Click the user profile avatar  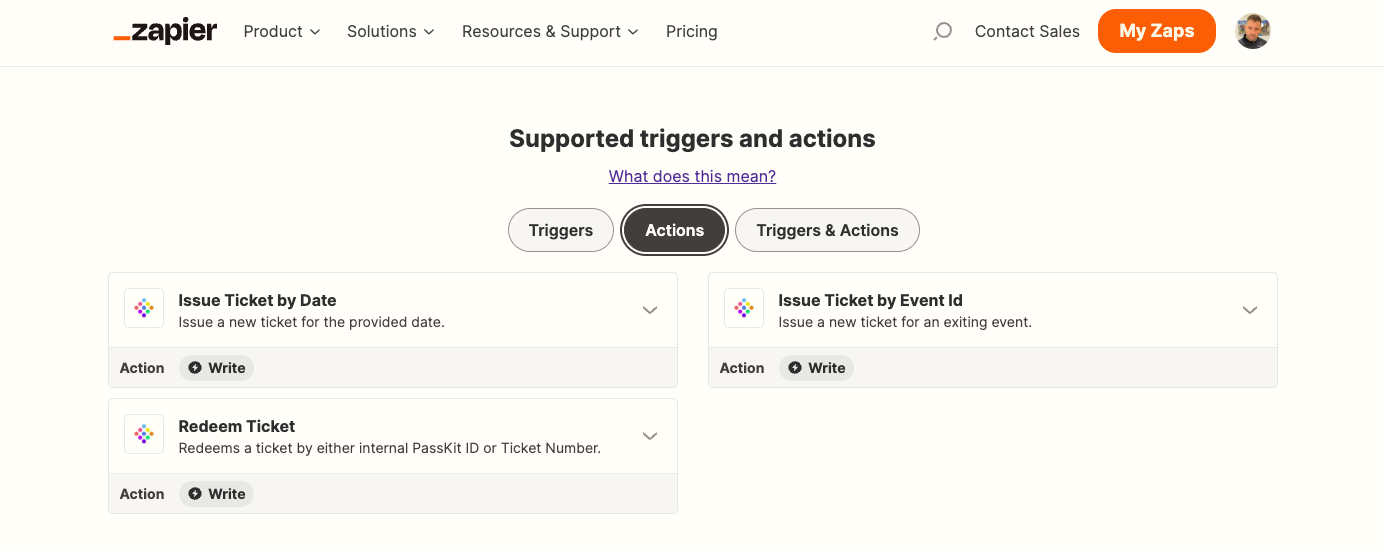tap(1252, 31)
